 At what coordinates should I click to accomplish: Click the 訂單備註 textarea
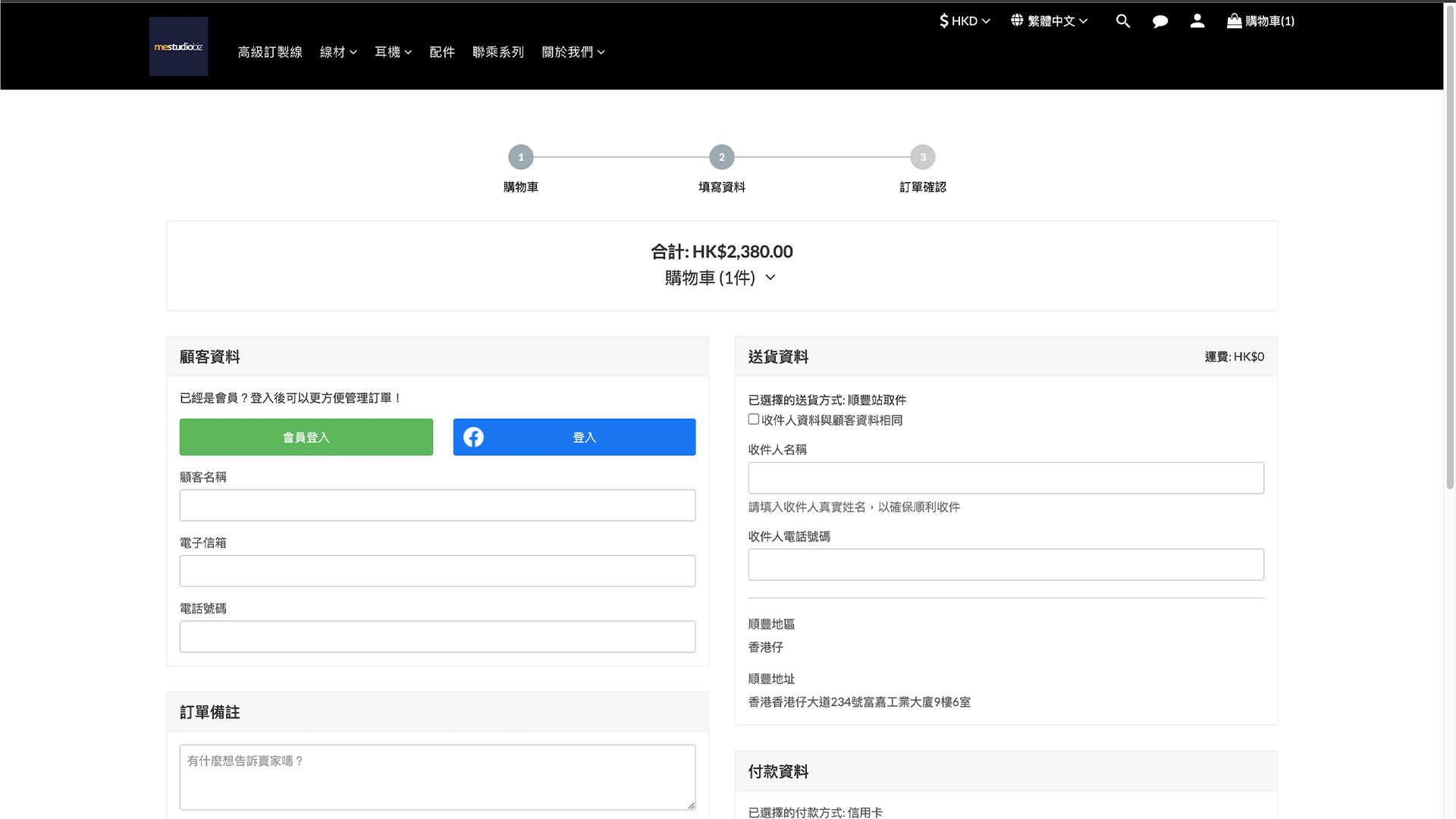click(x=438, y=777)
